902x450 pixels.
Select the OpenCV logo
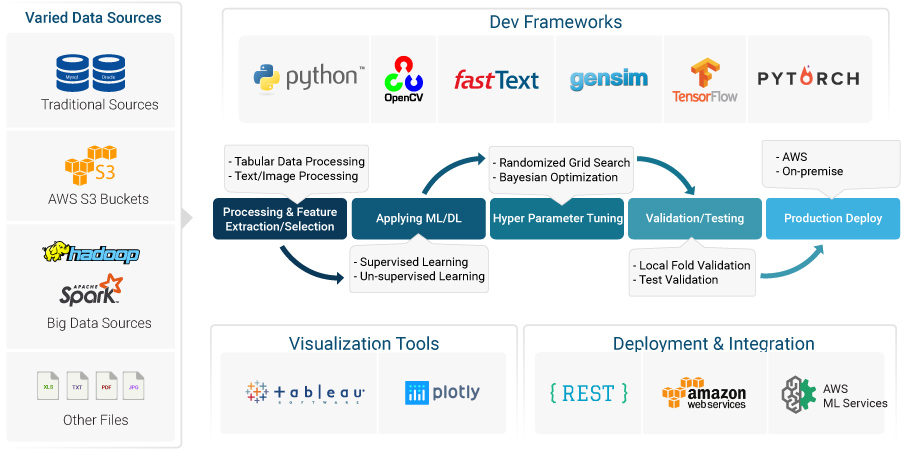(403, 79)
